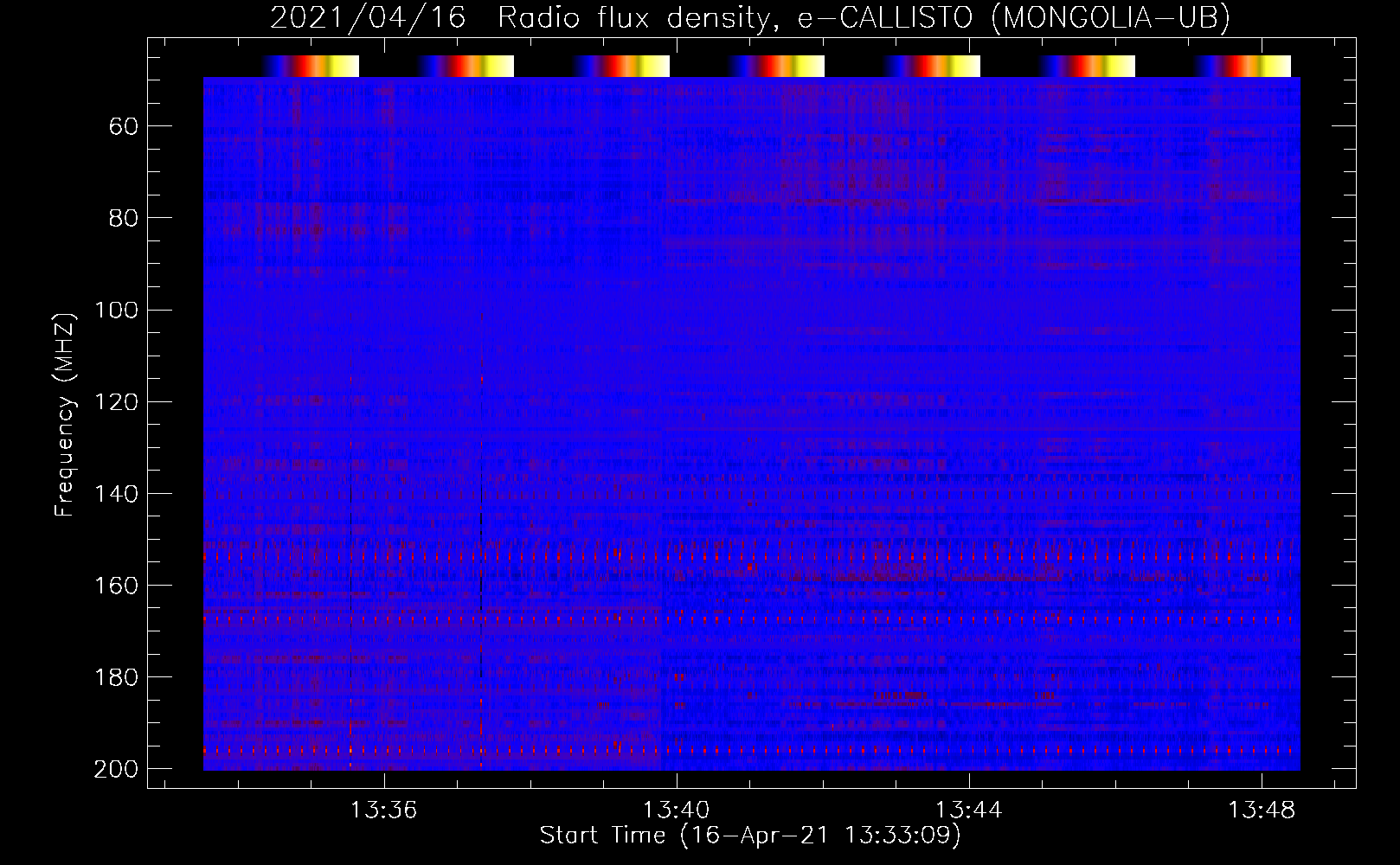Viewport: 1400px width, 865px height.
Task: Click the 180 MHz frequency label
Action: click(x=116, y=677)
